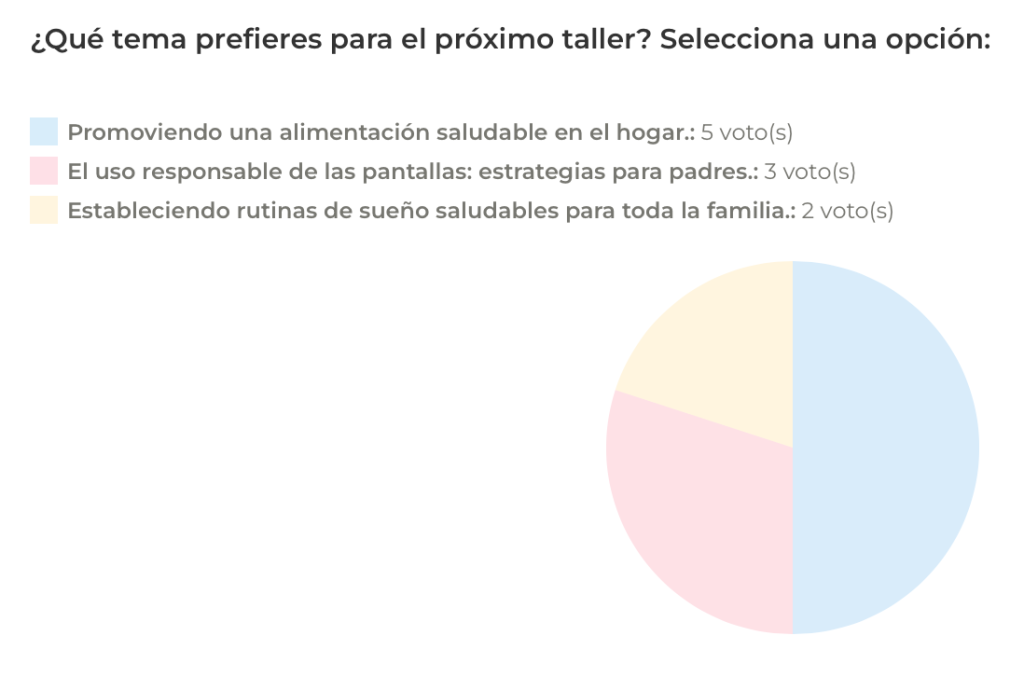Click the center point of the pie chart
Screen dimensions: 1024x677
pyautogui.click(x=793, y=447)
